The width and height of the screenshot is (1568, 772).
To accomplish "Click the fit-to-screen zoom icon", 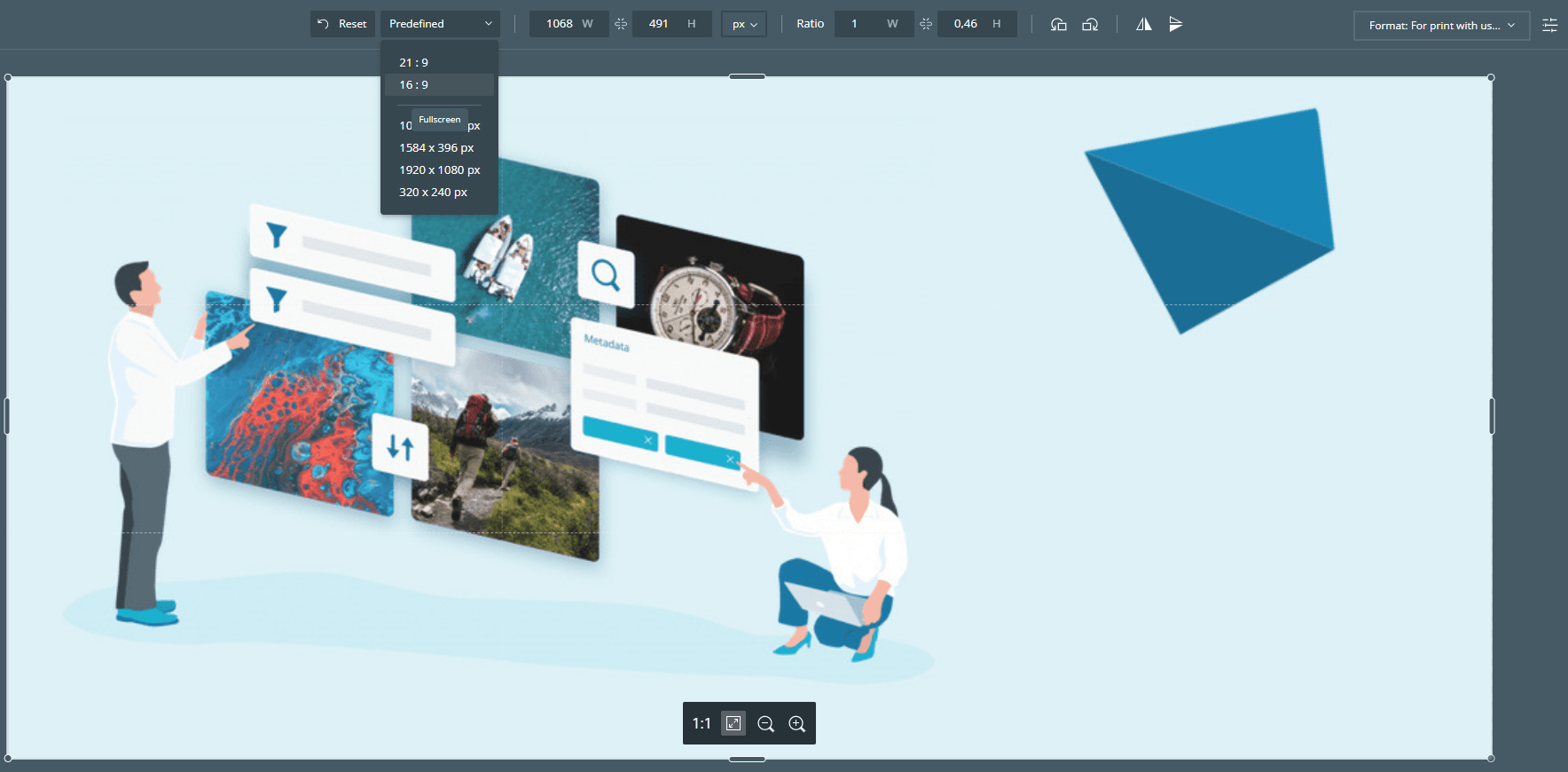I will (733, 723).
